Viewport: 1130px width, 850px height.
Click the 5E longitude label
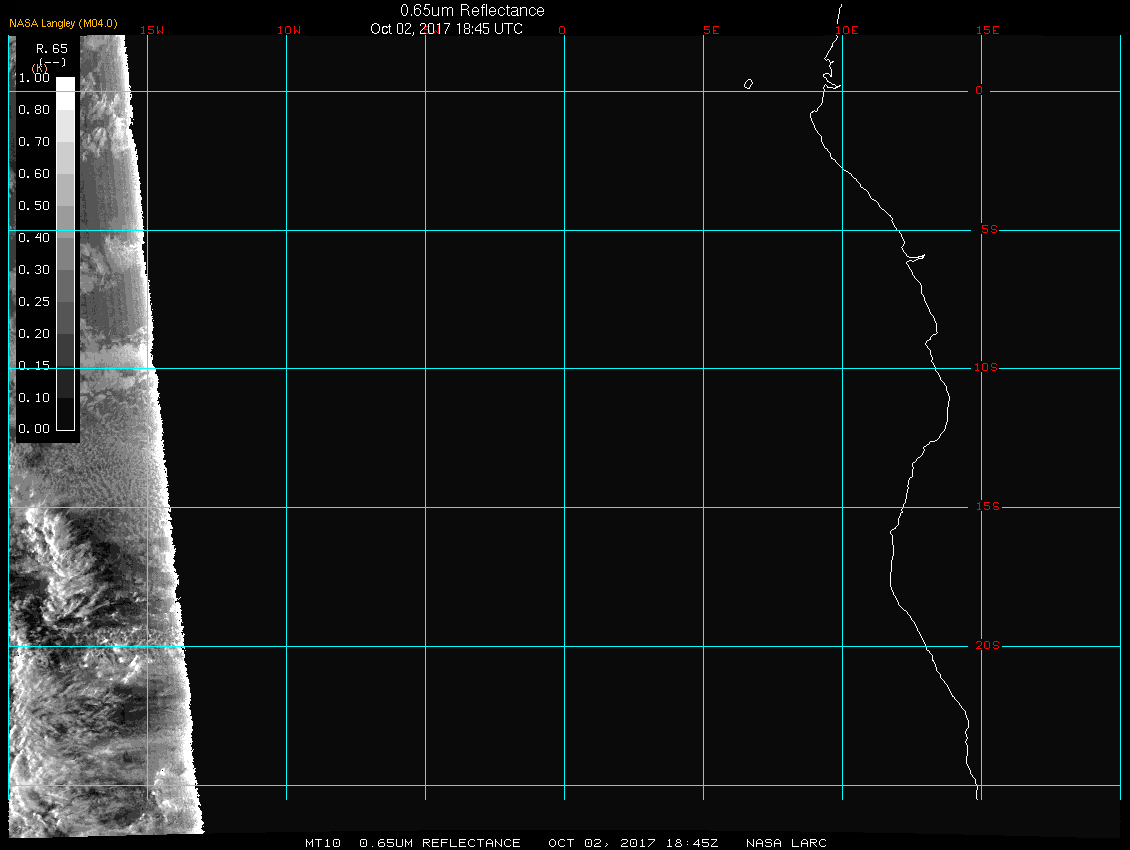tap(711, 30)
